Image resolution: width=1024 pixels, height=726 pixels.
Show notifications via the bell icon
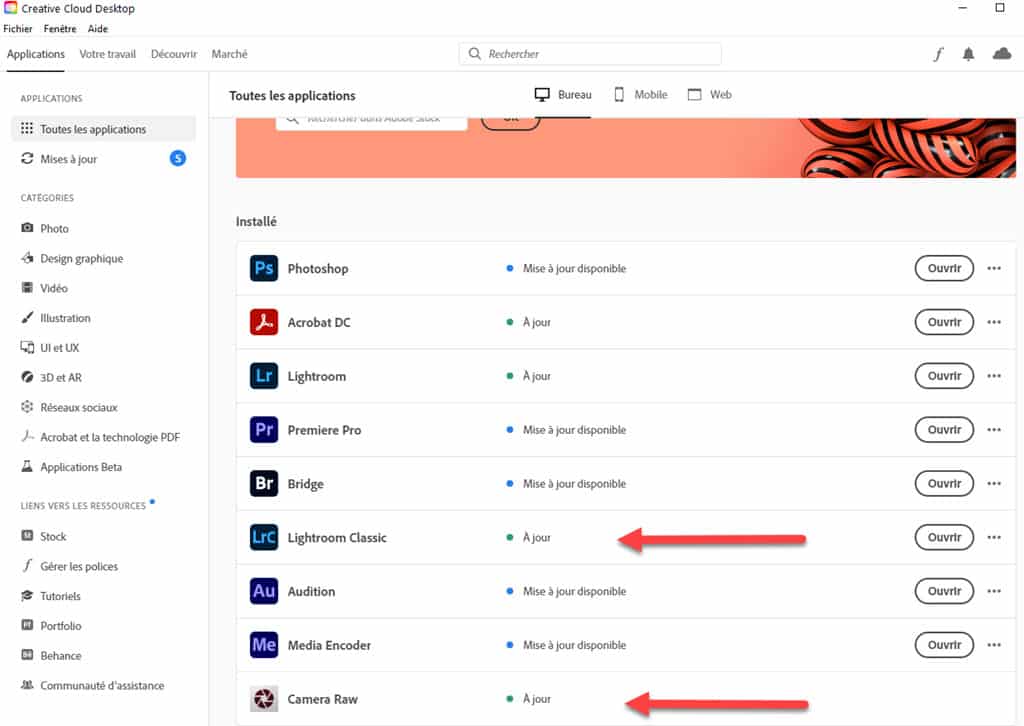click(x=968, y=54)
